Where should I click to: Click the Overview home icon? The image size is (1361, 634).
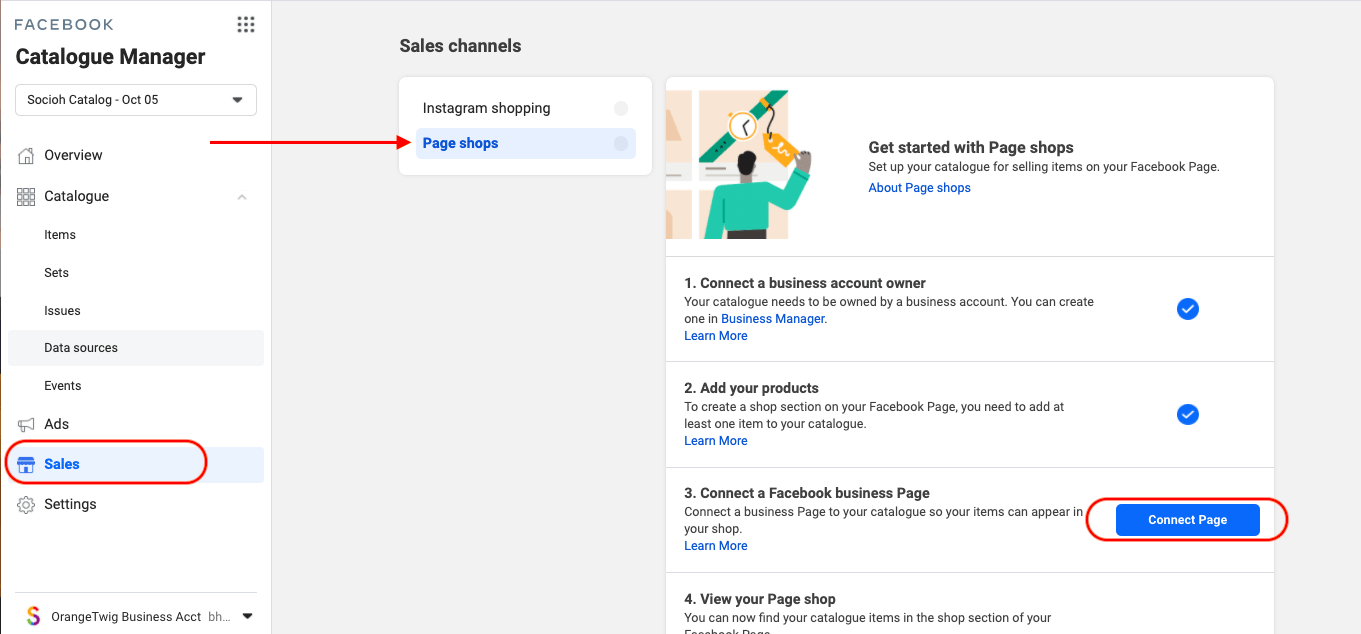click(26, 155)
